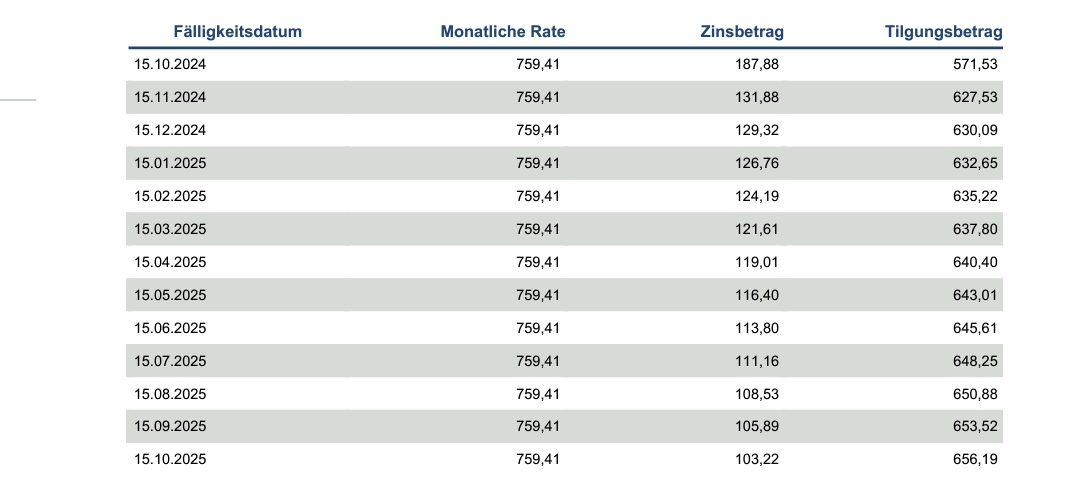Click the Zinsbetrag value 124,19
1079x481 pixels.
click(x=757, y=196)
